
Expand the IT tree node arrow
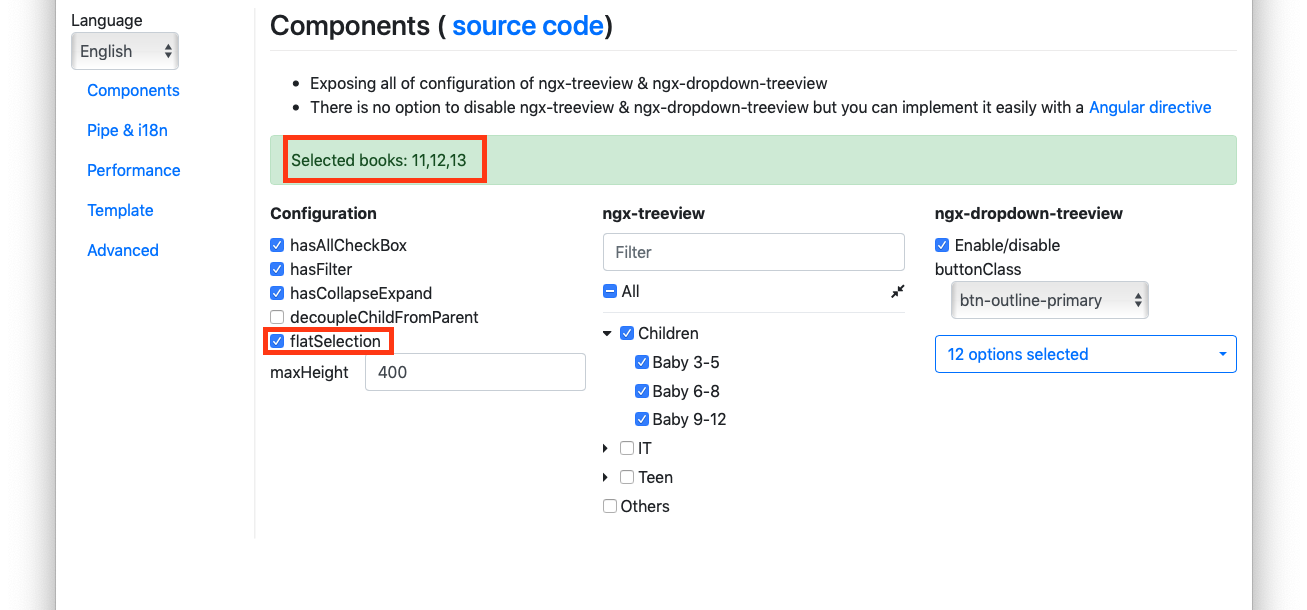pyautogui.click(x=606, y=448)
